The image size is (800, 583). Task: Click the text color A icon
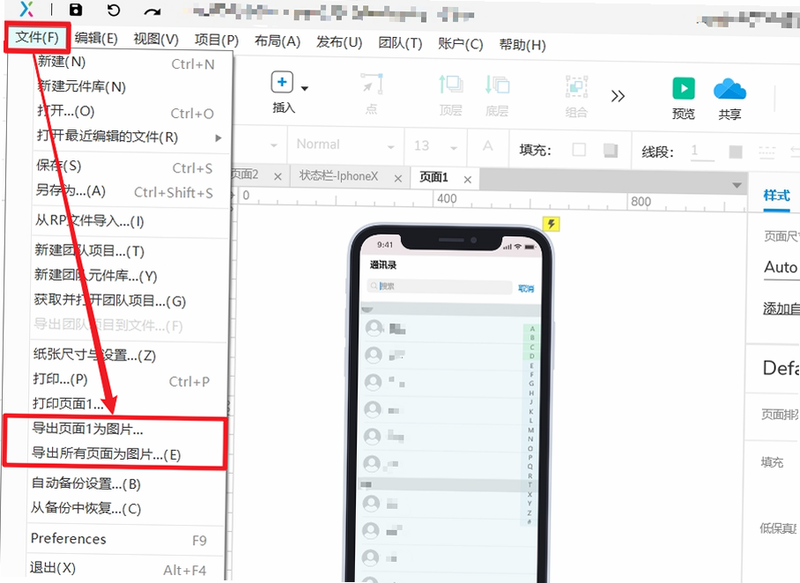[488, 147]
